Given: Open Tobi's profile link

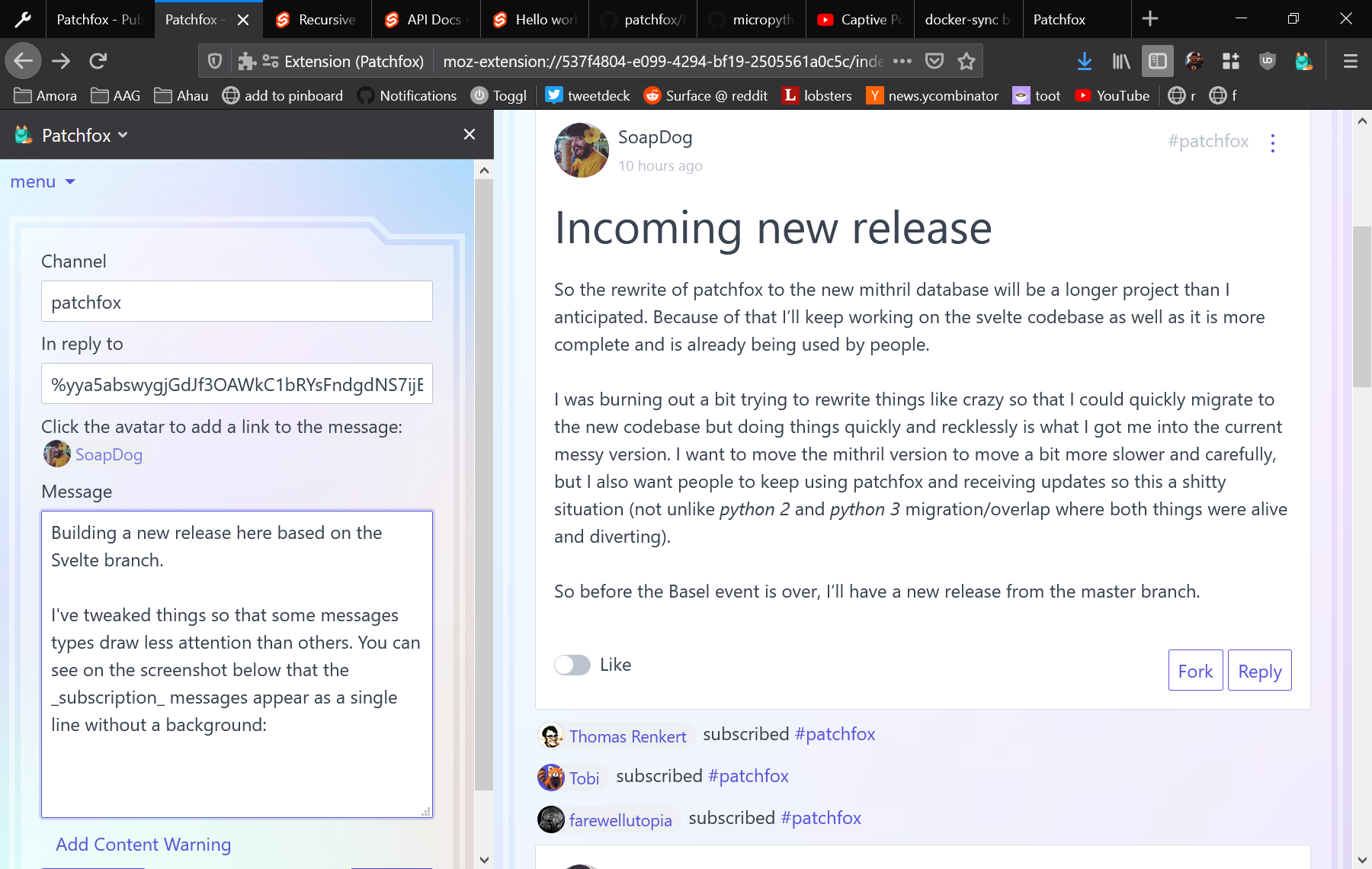Looking at the screenshot, I should [x=584, y=778].
